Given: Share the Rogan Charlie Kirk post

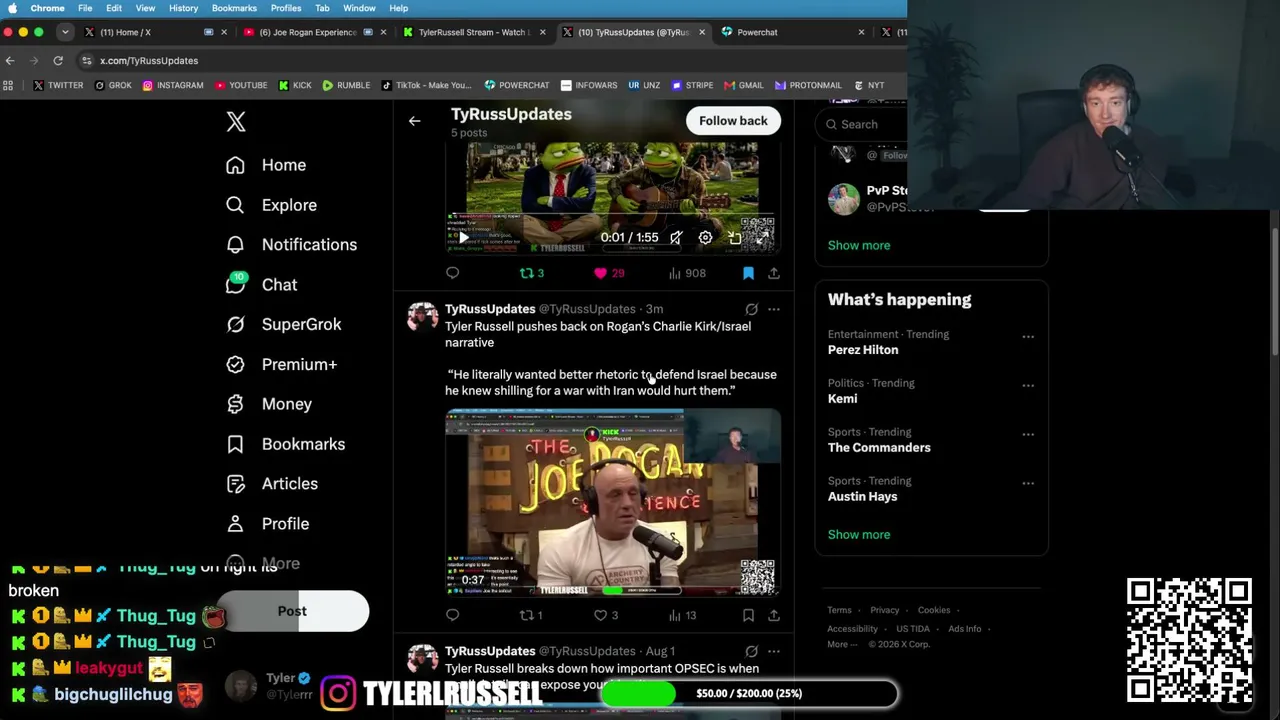Looking at the screenshot, I should tap(773, 615).
